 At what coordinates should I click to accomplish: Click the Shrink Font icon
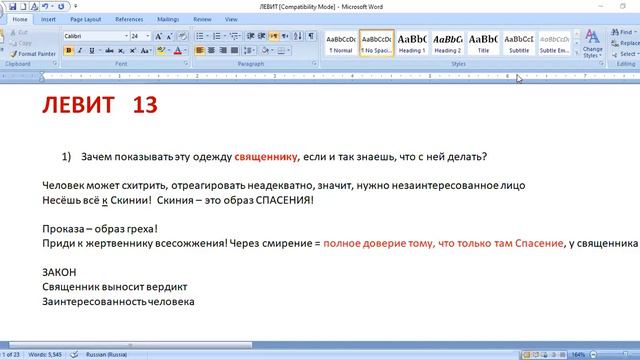169,36
